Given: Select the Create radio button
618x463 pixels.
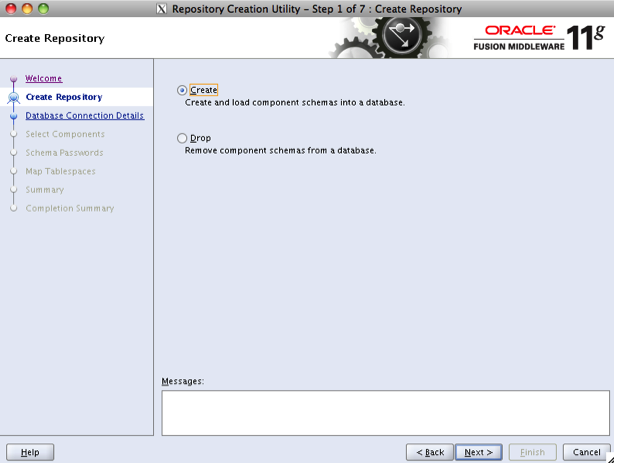Looking at the screenshot, I should pyautogui.click(x=182, y=90).
